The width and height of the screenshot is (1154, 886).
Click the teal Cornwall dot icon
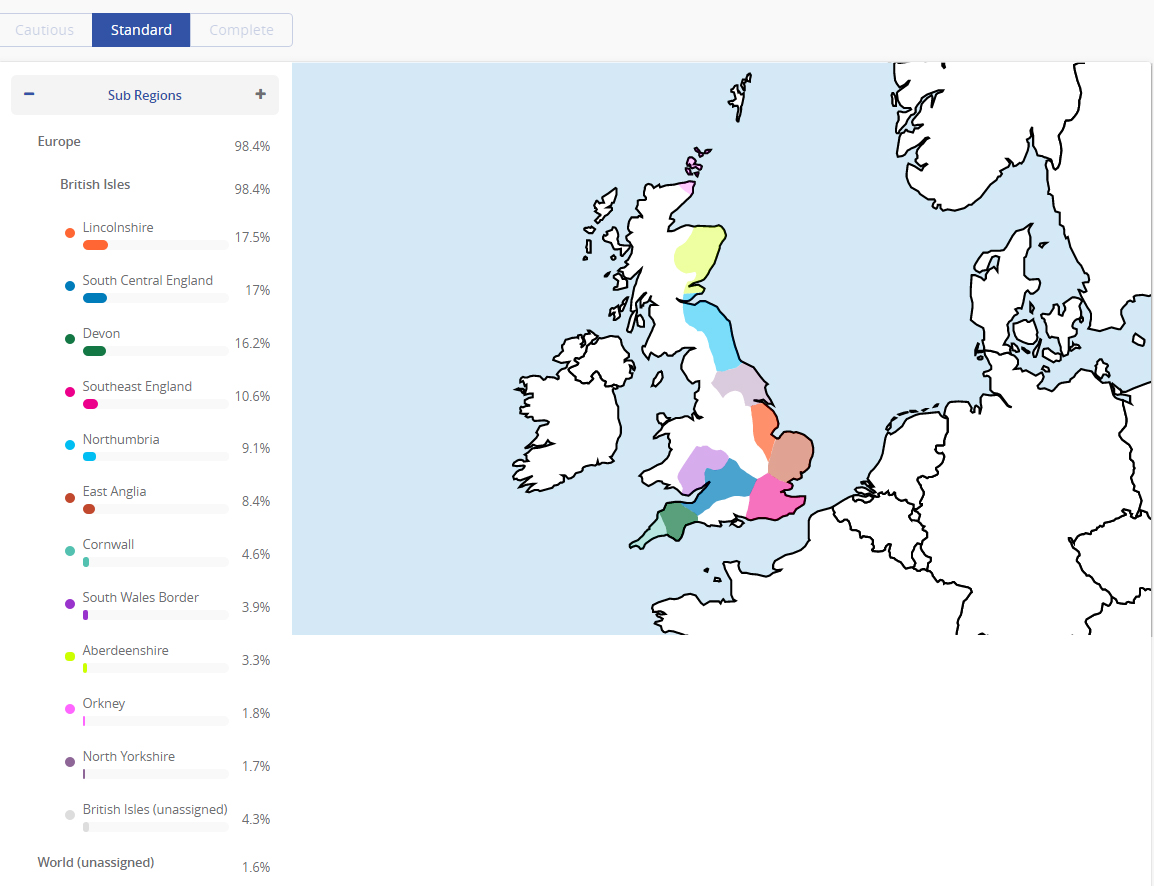point(69,549)
